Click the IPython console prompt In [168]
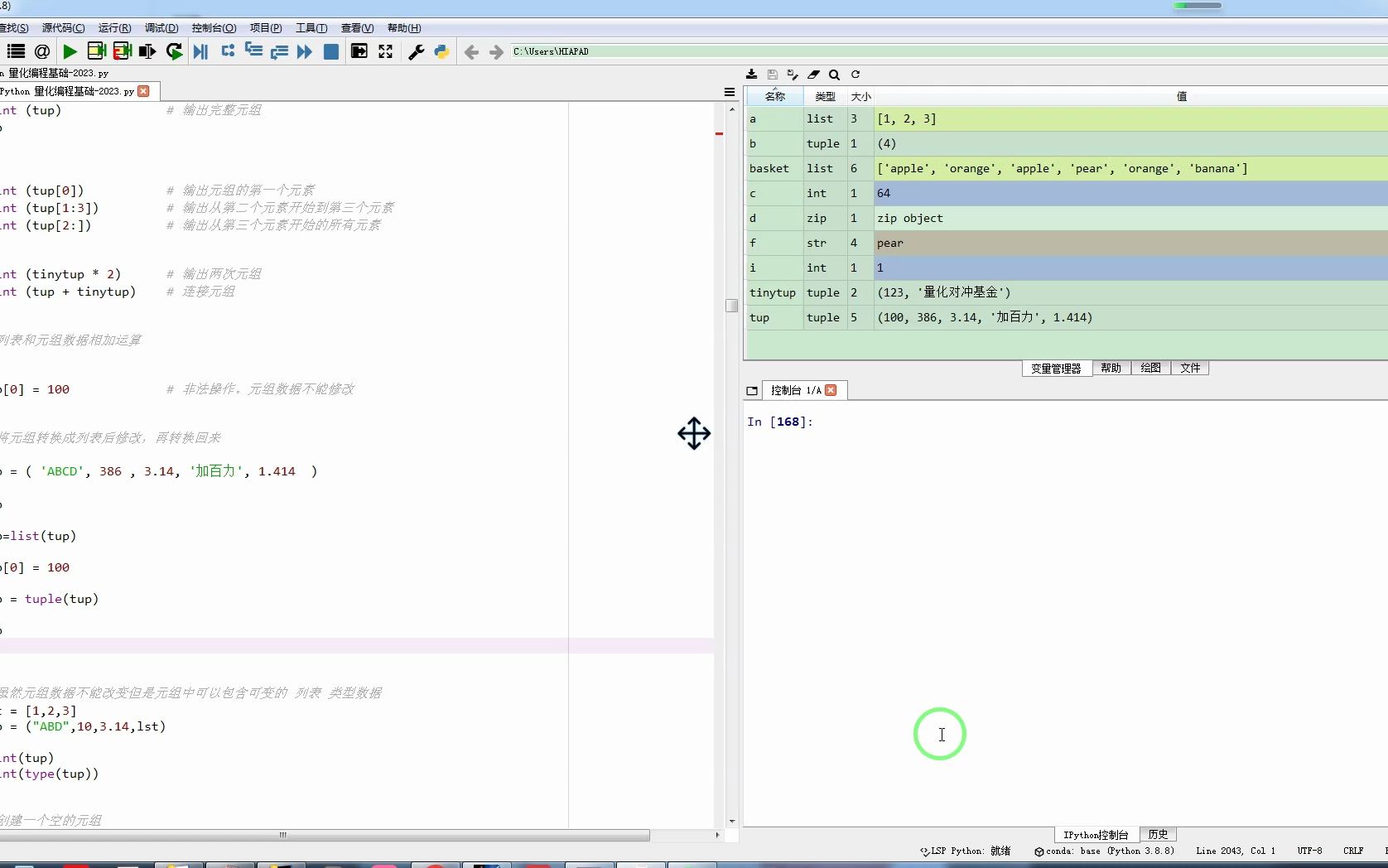1388x868 pixels. point(780,422)
